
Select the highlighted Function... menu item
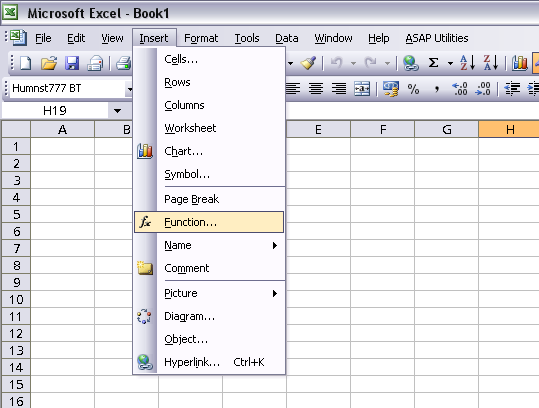(x=209, y=222)
